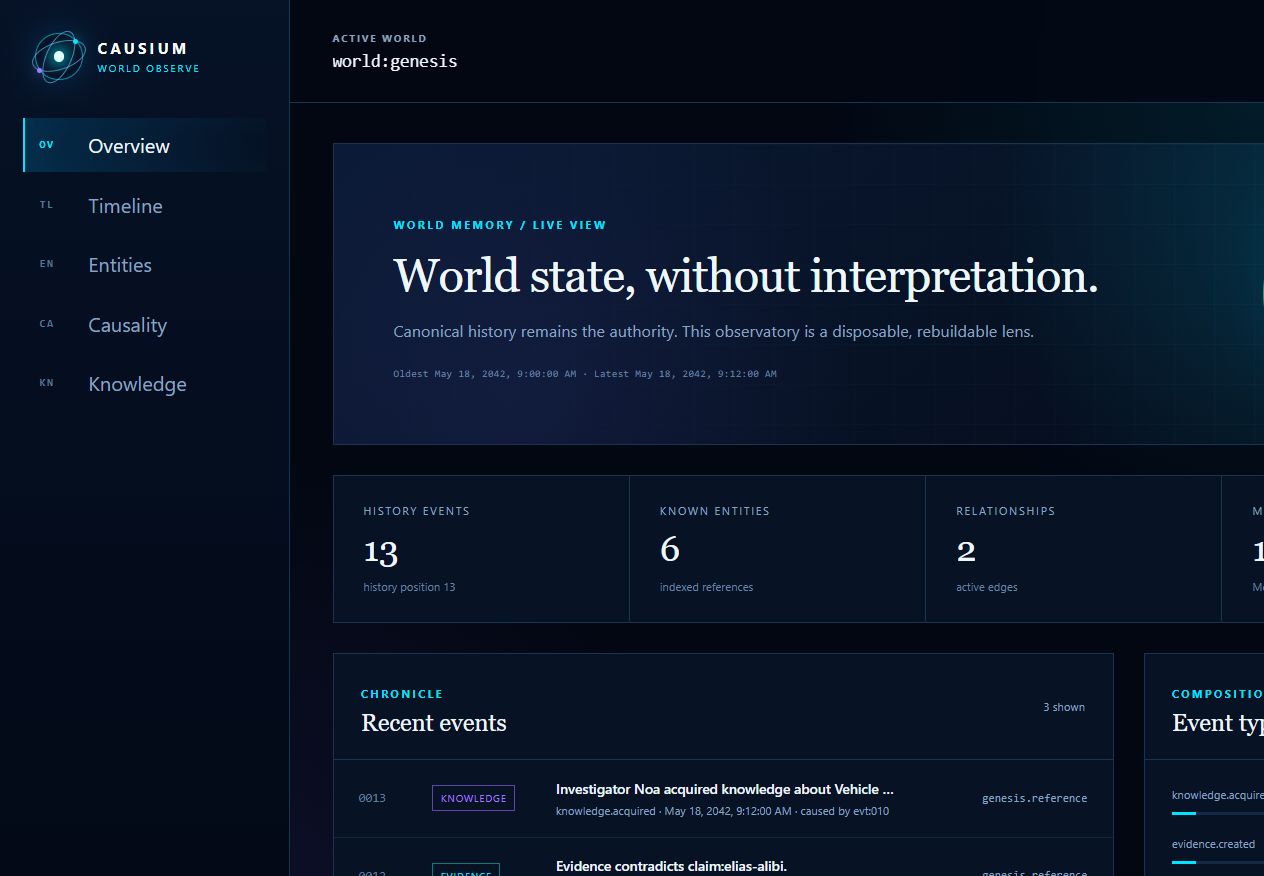The image size is (1264, 876).
Task: Open the Entities page
Action: [145, 265]
